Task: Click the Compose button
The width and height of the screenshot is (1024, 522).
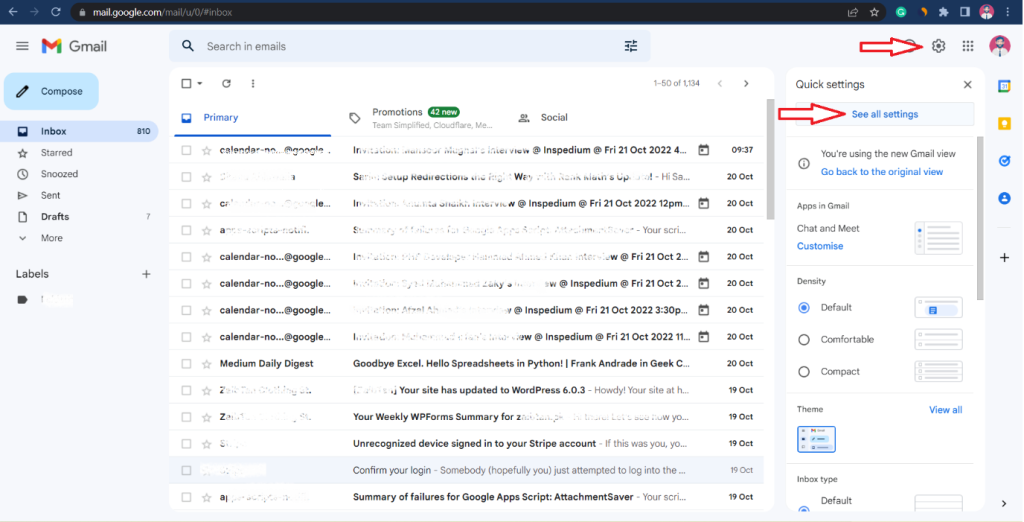Action: pyautogui.click(x=51, y=91)
